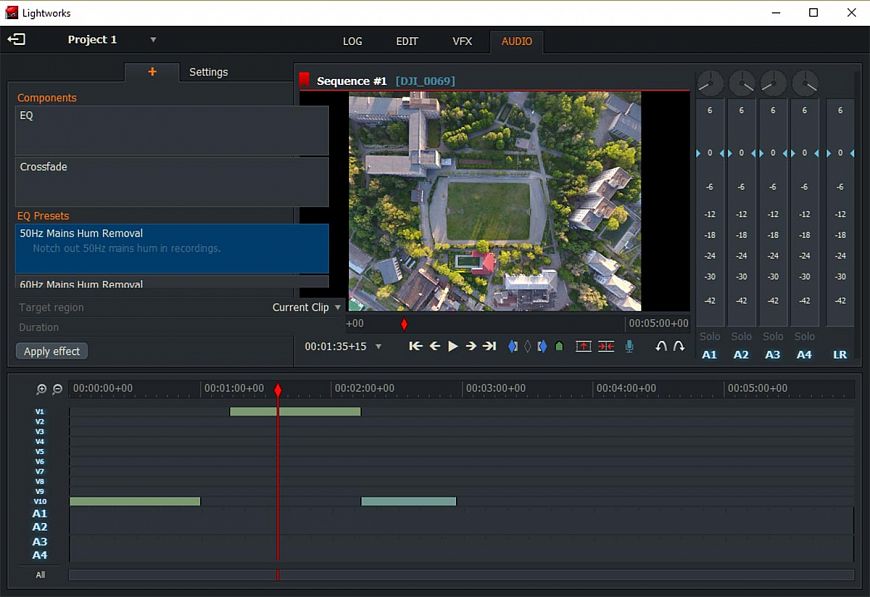Click the Undo arrow icon
The image size is (870, 597).
click(661, 346)
